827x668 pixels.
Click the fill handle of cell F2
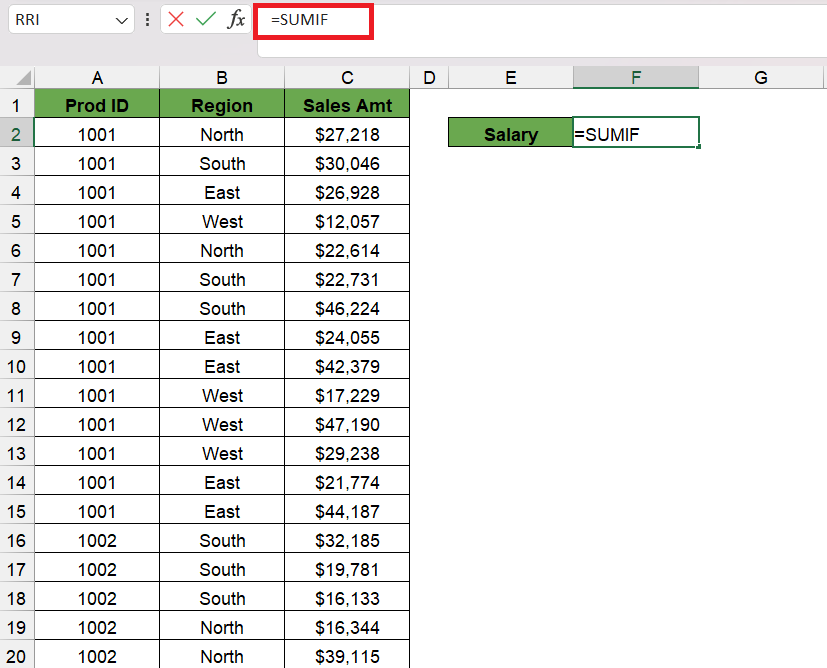pos(698,147)
